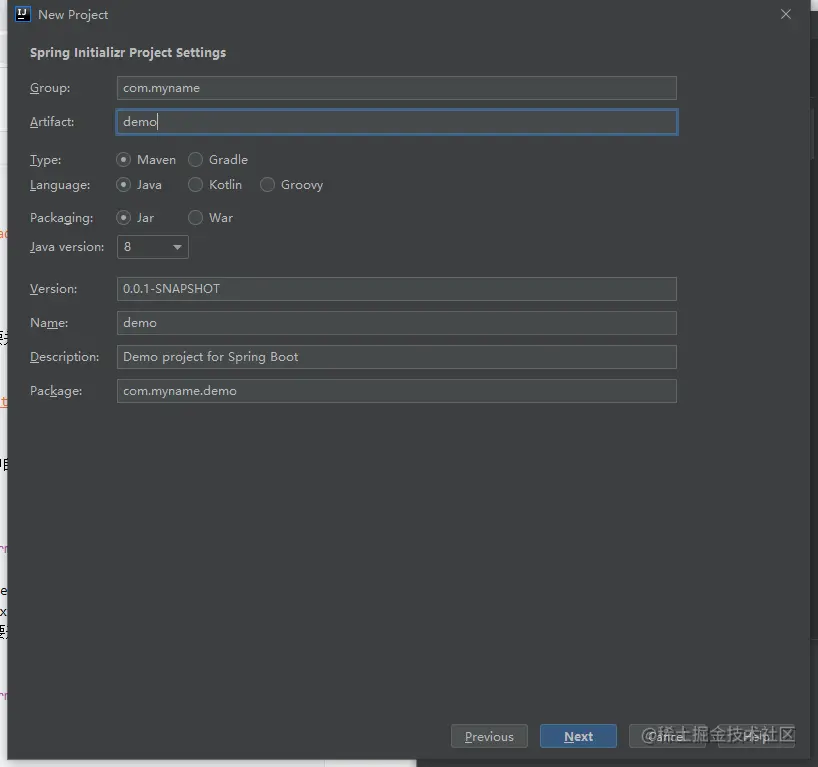
Task: Click the Description label
Action: pyautogui.click(x=65, y=357)
